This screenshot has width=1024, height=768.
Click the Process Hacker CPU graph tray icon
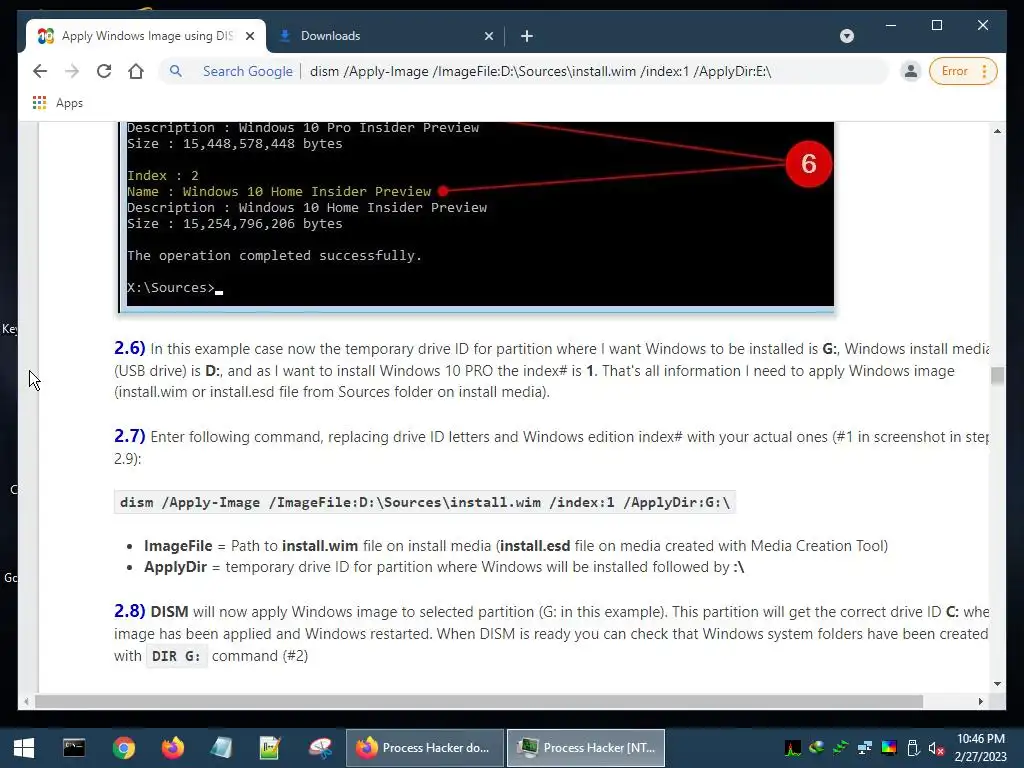(x=793, y=748)
